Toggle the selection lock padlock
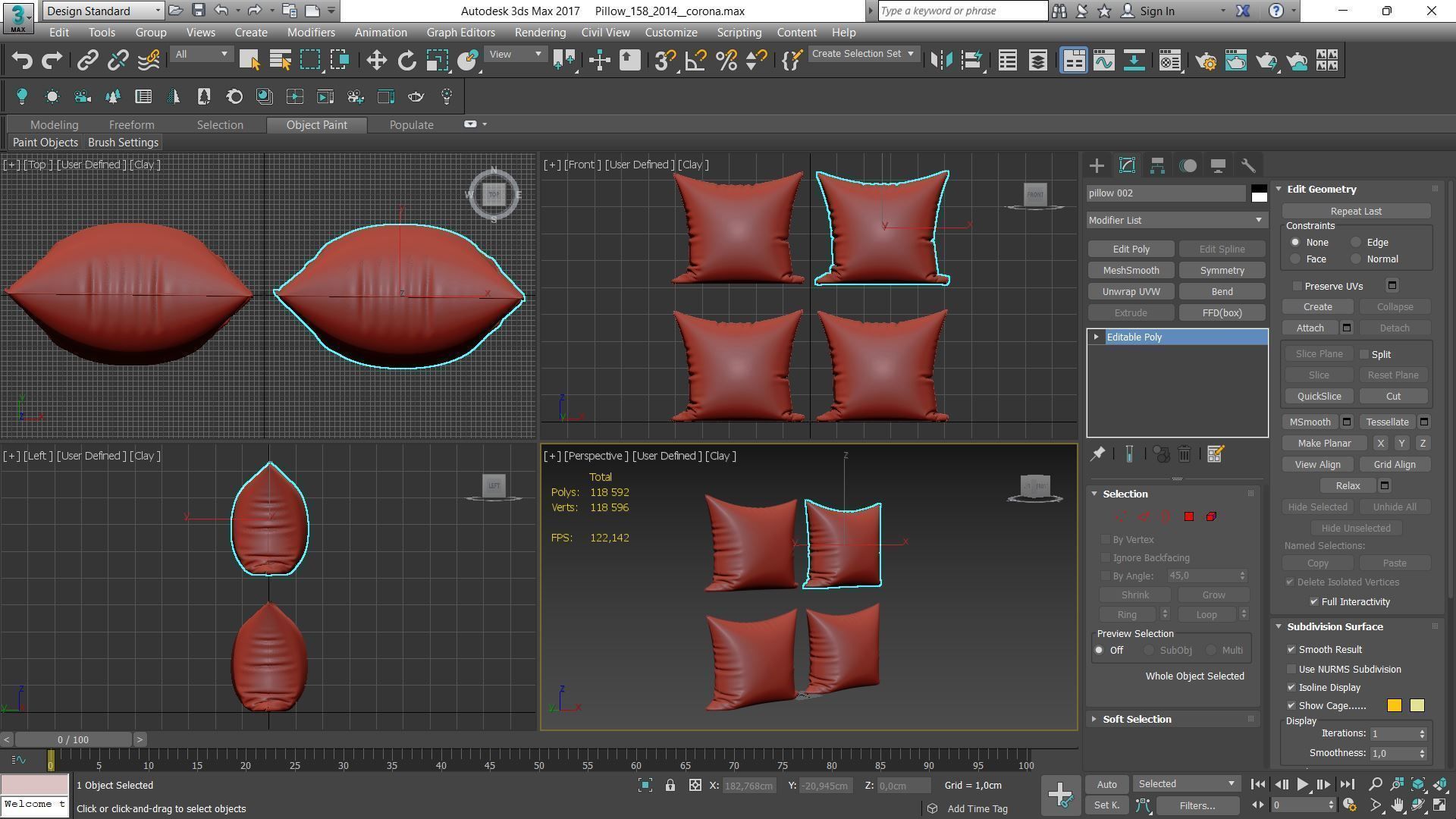Viewport: 1456px width, 819px height. point(670,786)
